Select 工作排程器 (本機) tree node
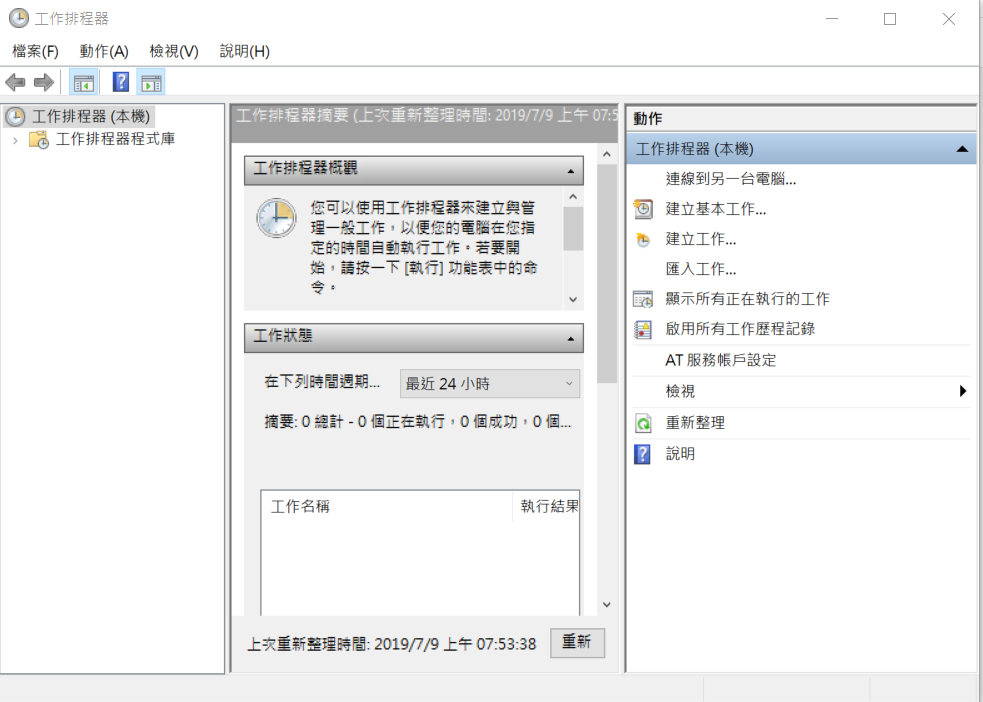The width and height of the screenshot is (983, 702). [79, 117]
